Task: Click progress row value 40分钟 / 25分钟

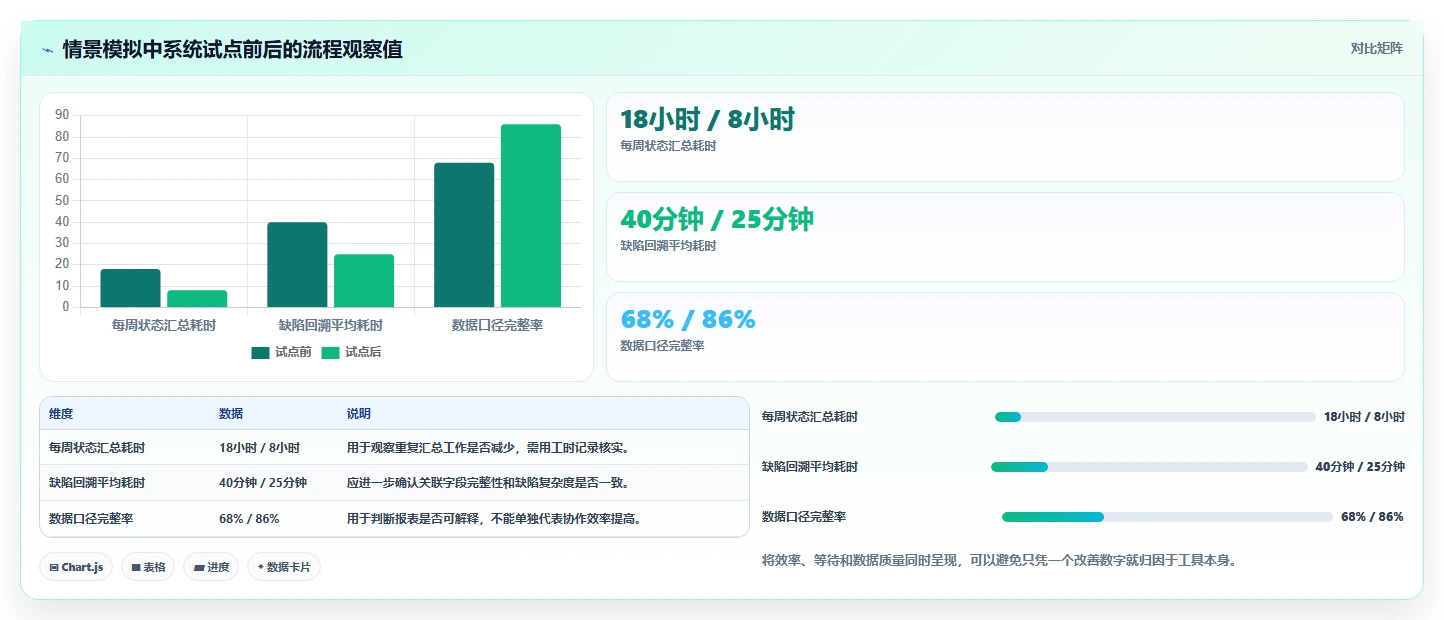Action: pos(1360,467)
